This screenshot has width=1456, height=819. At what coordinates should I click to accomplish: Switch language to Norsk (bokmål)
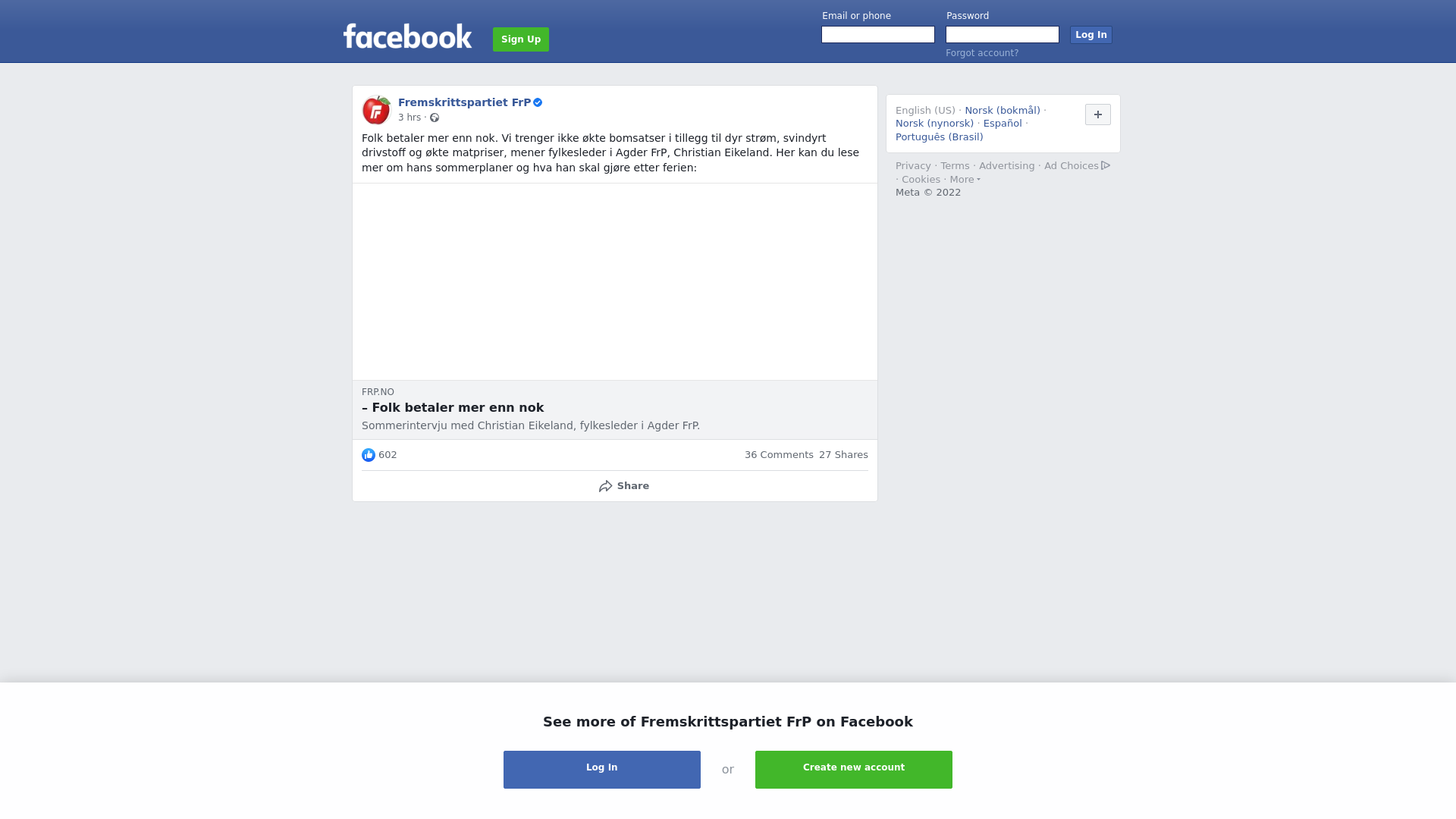pos(1002,111)
